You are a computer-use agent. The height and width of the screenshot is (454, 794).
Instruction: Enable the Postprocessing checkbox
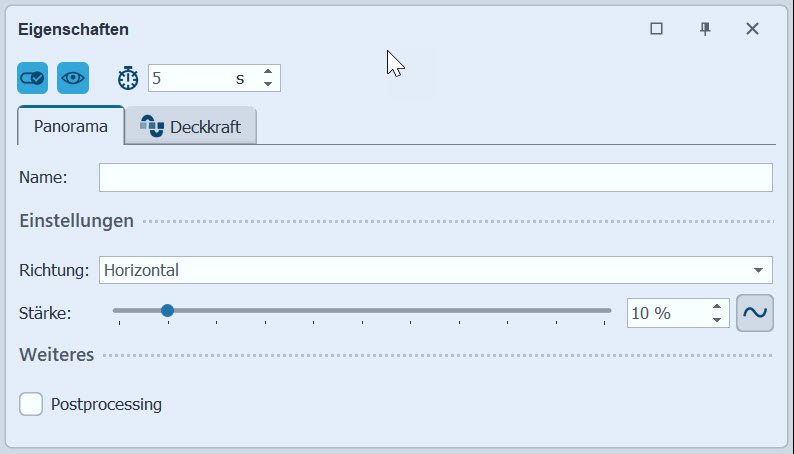(31, 404)
